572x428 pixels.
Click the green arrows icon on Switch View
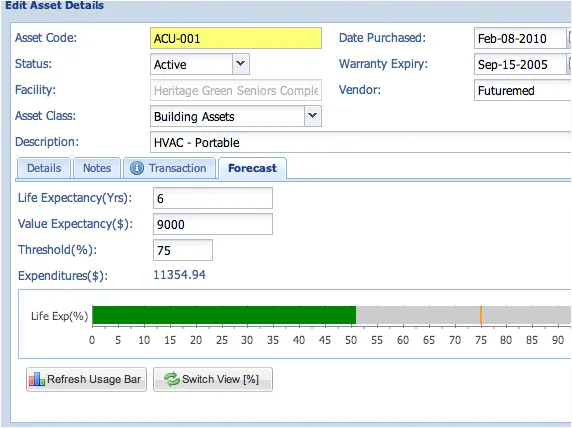click(171, 379)
